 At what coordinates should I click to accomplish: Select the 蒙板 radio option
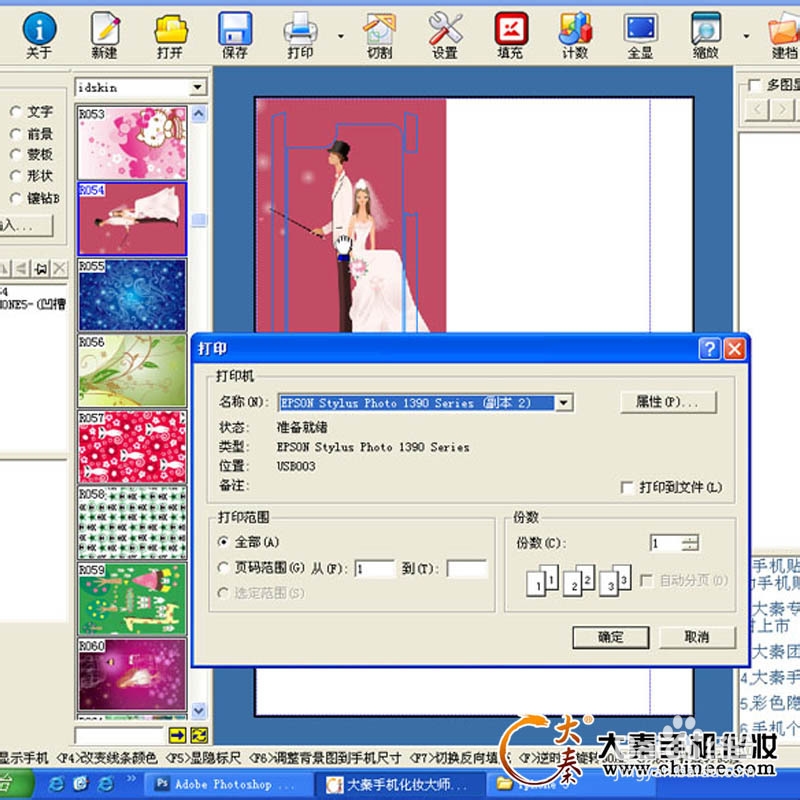click(x=15, y=154)
